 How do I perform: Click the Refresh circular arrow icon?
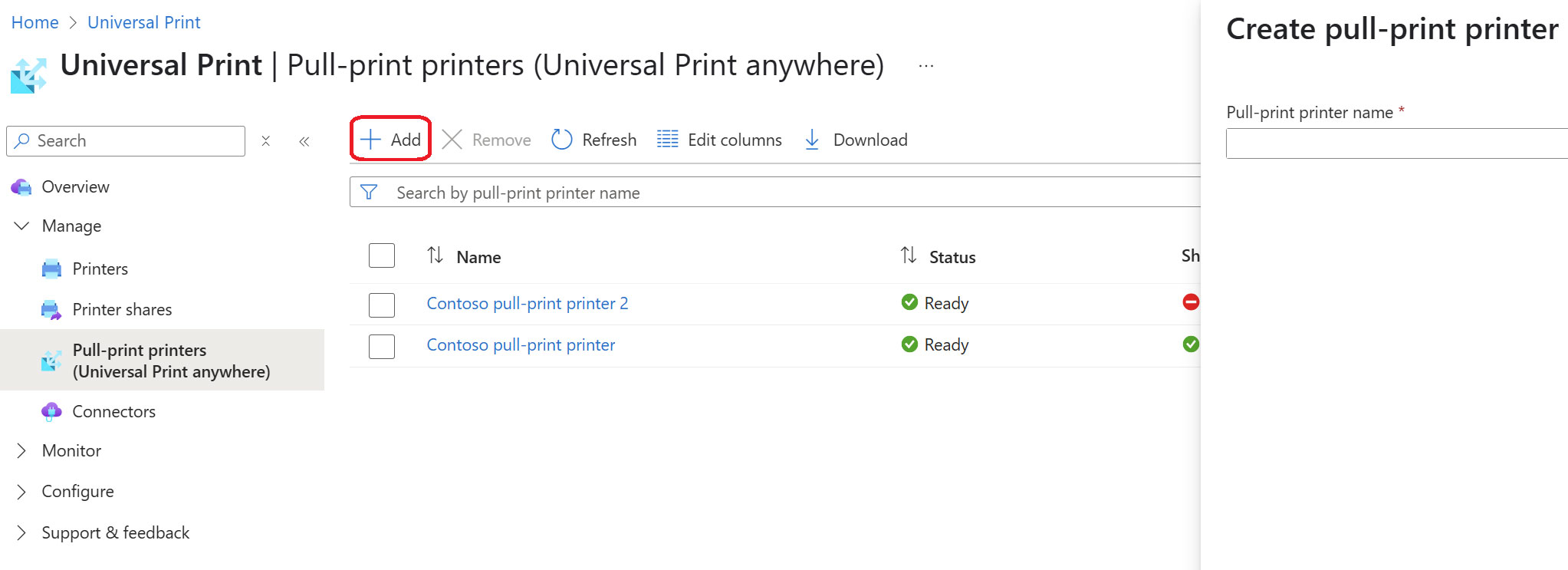tap(562, 140)
